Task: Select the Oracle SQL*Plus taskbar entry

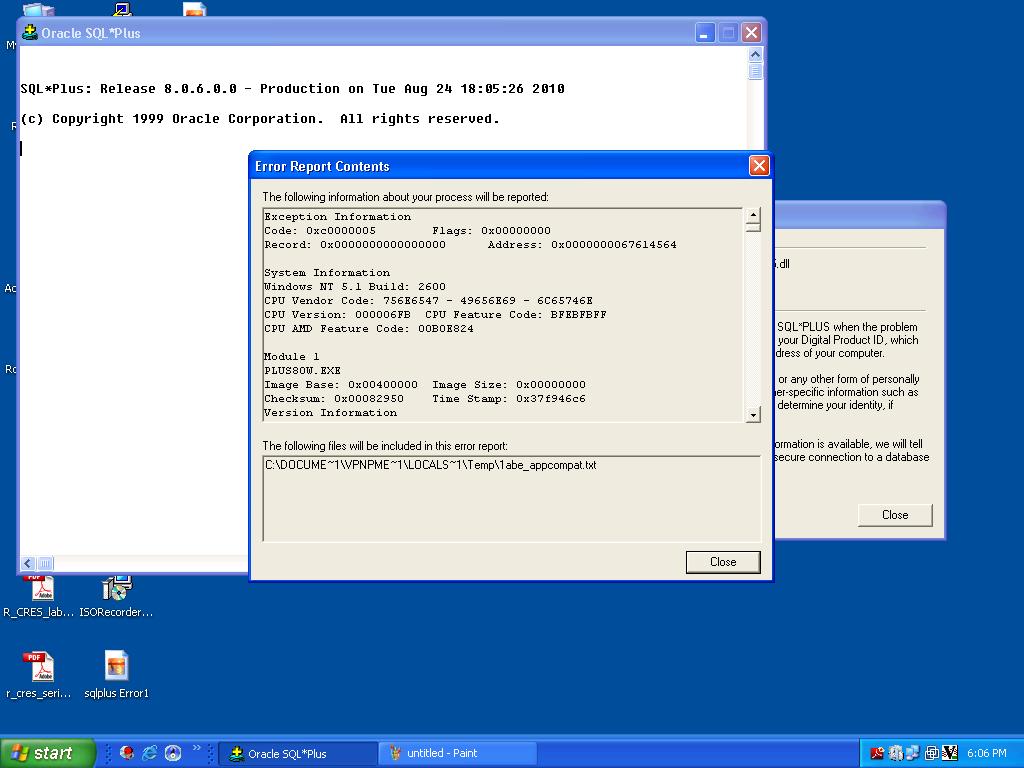Action: (x=297, y=753)
